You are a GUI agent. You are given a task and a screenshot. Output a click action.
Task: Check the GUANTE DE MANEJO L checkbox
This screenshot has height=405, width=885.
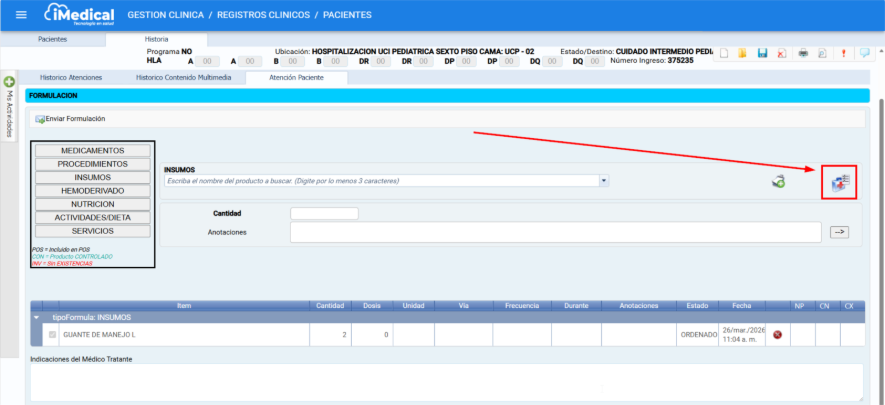53,334
